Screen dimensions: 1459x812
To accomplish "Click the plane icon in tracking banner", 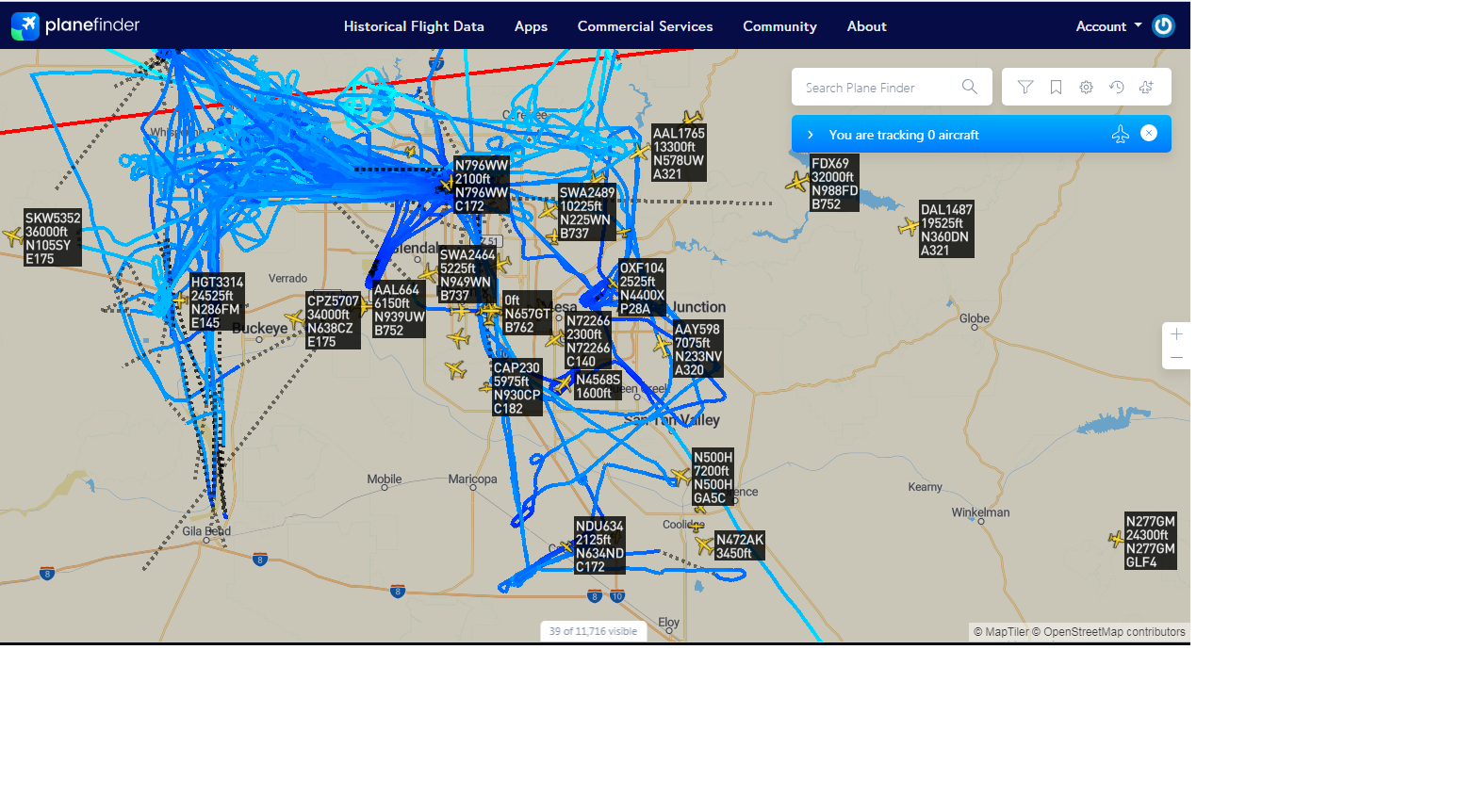I will [x=1120, y=135].
